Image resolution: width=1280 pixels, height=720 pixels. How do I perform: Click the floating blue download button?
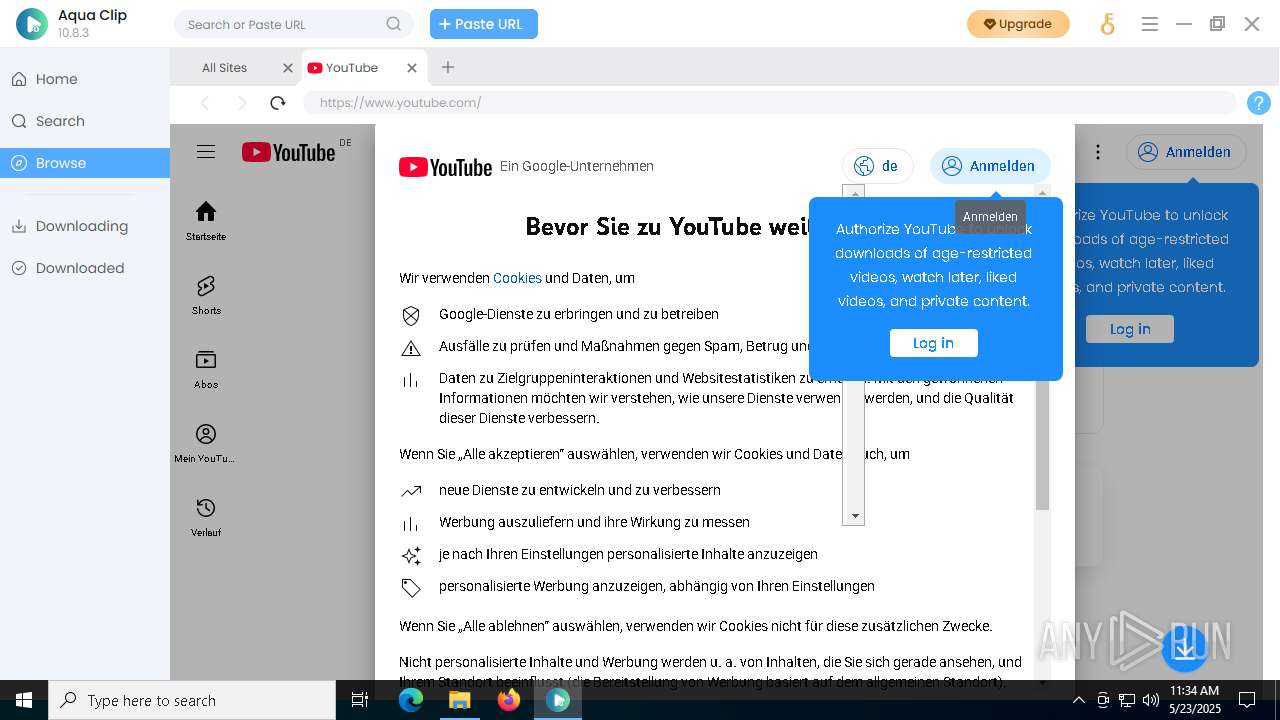click(1185, 648)
